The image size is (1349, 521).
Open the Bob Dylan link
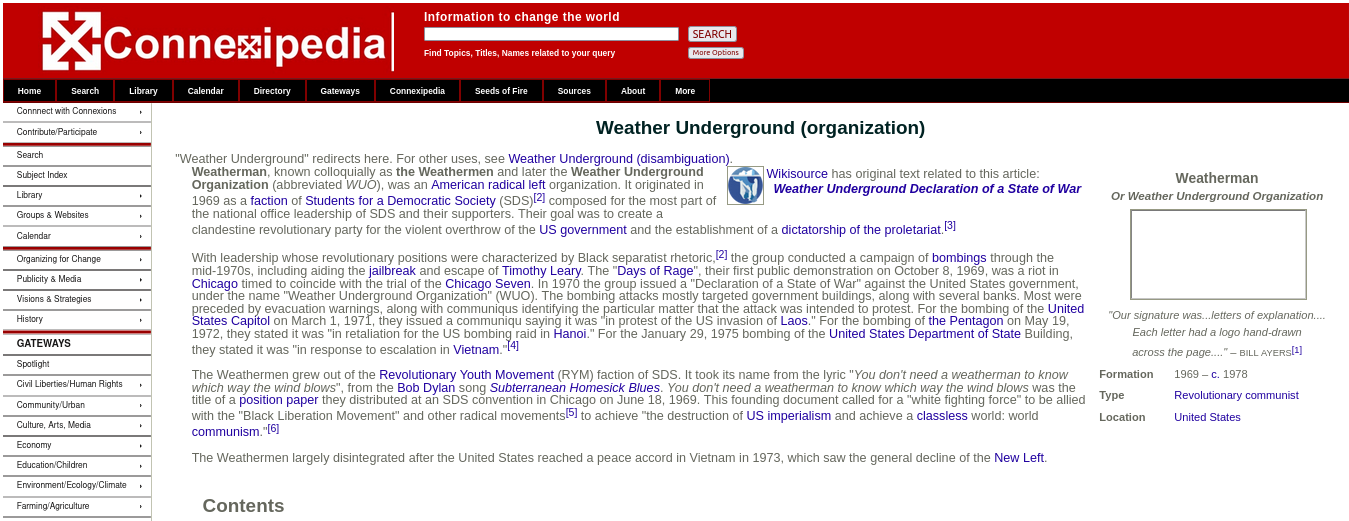(426, 388)
